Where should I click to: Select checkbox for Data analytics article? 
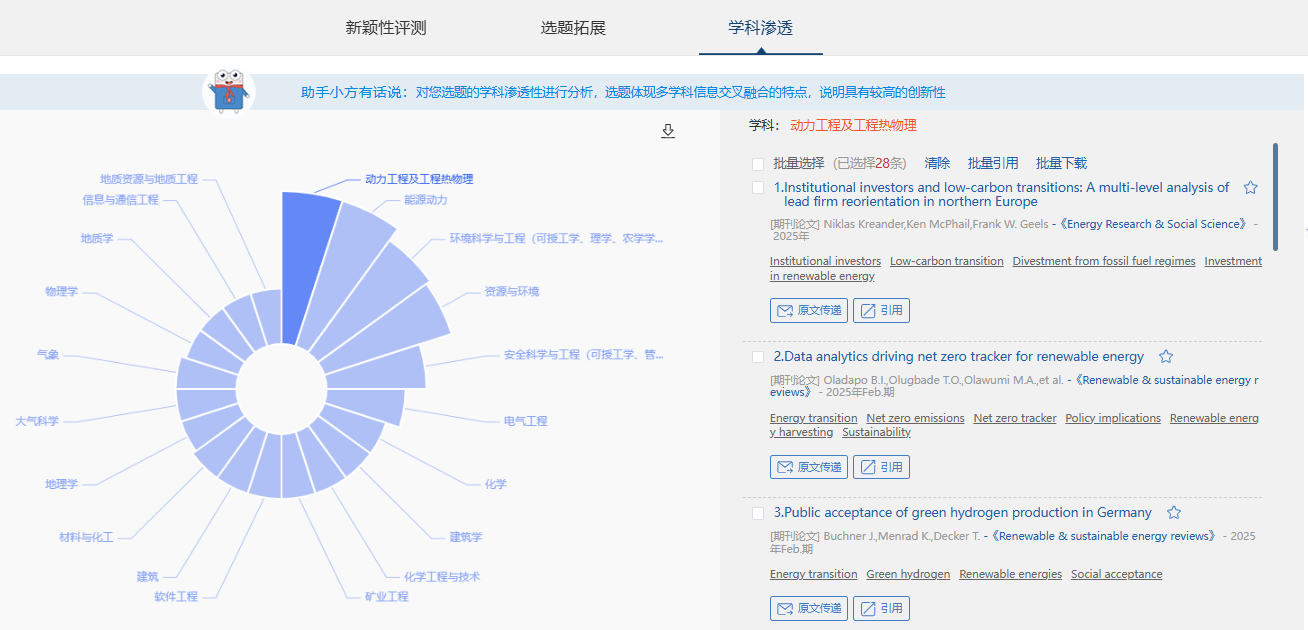click(x=758, y=357)
